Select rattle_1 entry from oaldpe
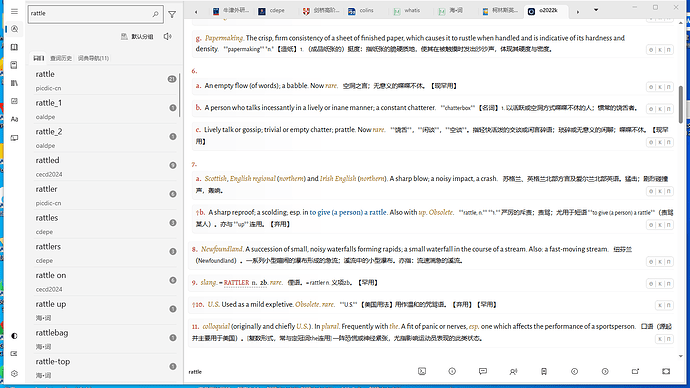This screenshot has width=690, height=388. 106,109
